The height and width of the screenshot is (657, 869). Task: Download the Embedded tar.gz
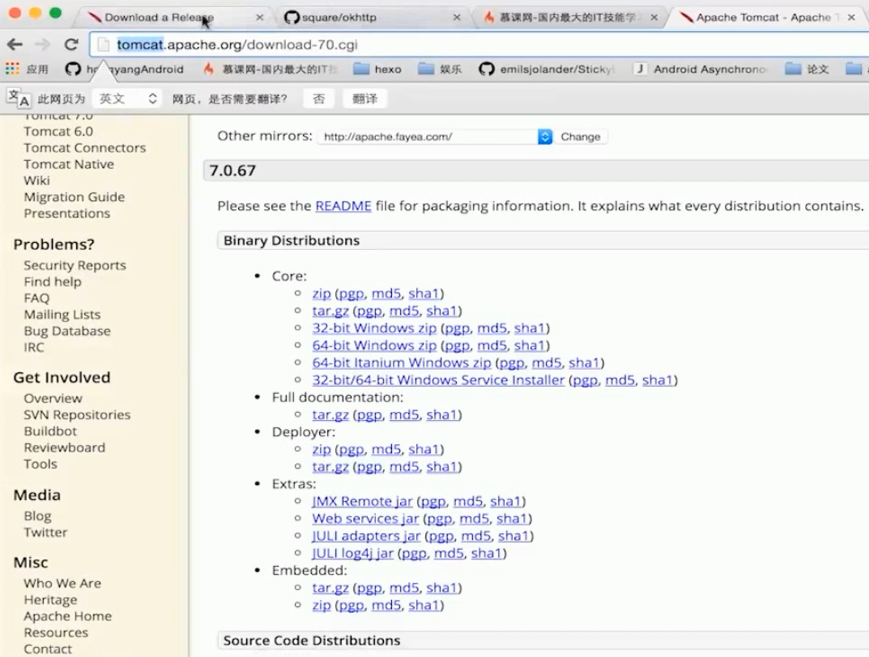tap(330, 588)
